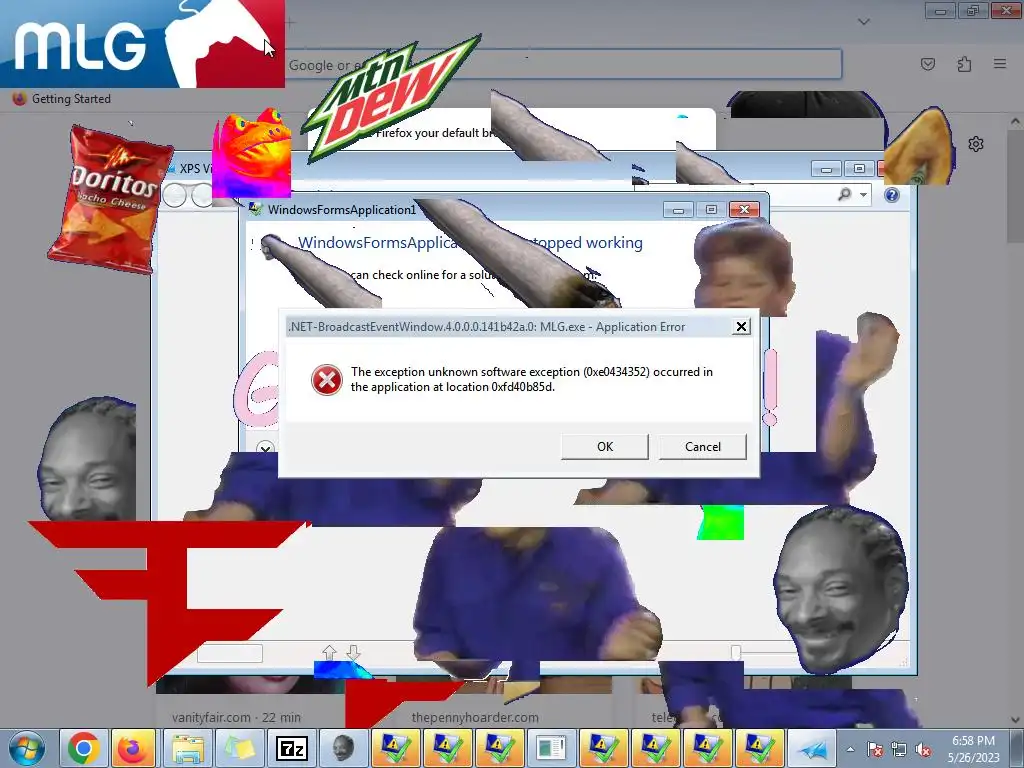Screen dimensions: 1024x768
Task: Open the Firefox extensions puzzle icon
Action: point(964,64)
